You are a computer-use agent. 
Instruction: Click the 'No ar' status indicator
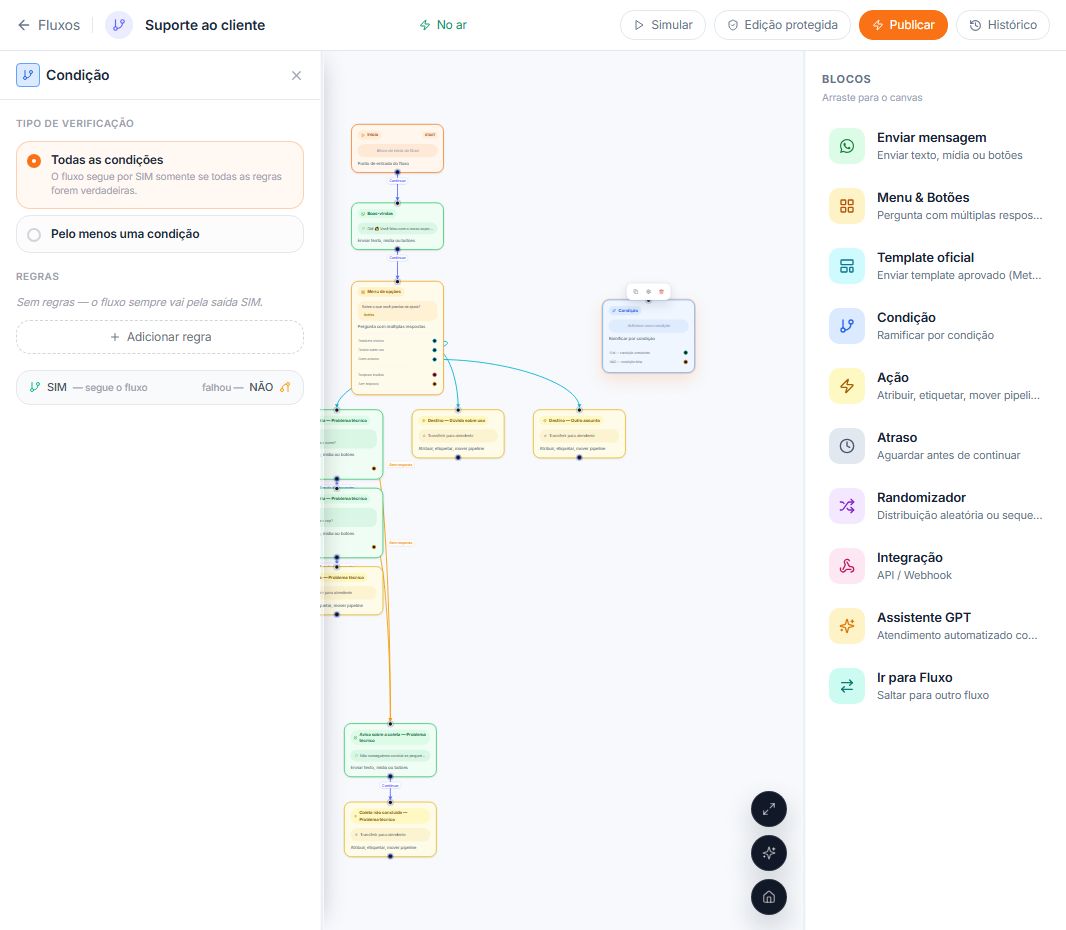tap(443, 25)
